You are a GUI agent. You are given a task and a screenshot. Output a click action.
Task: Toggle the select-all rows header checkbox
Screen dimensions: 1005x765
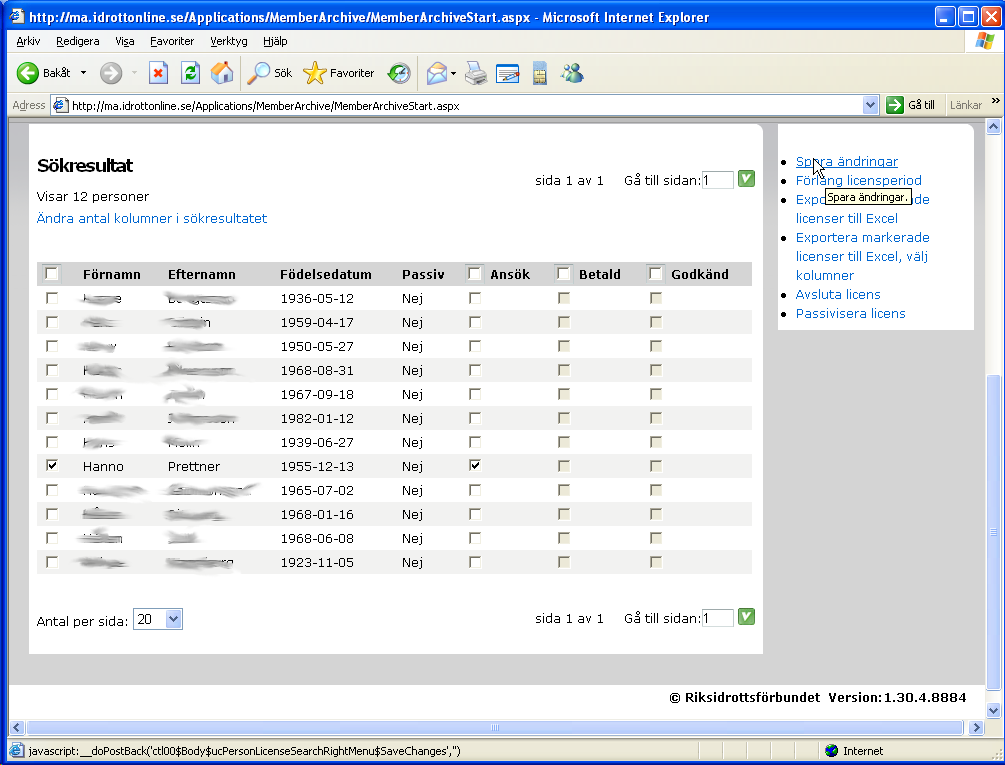click(52, 274)
